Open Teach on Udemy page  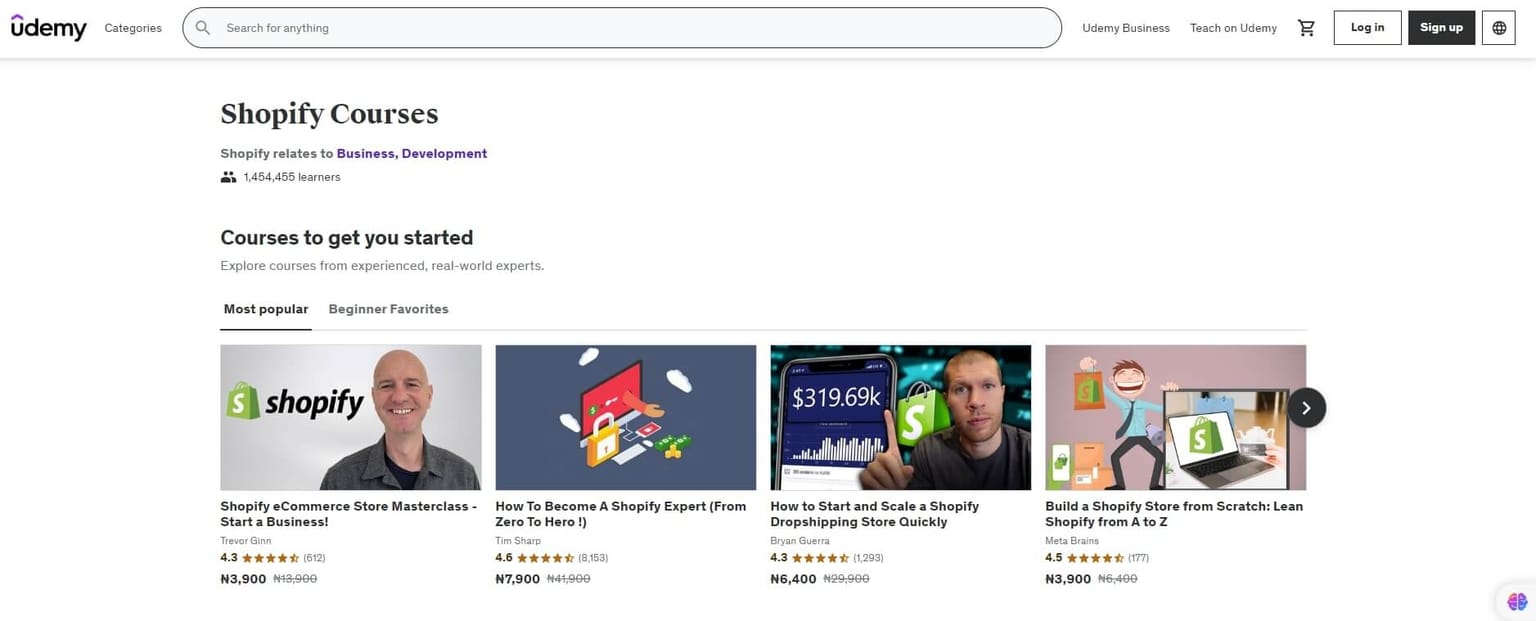point(1233,27)
